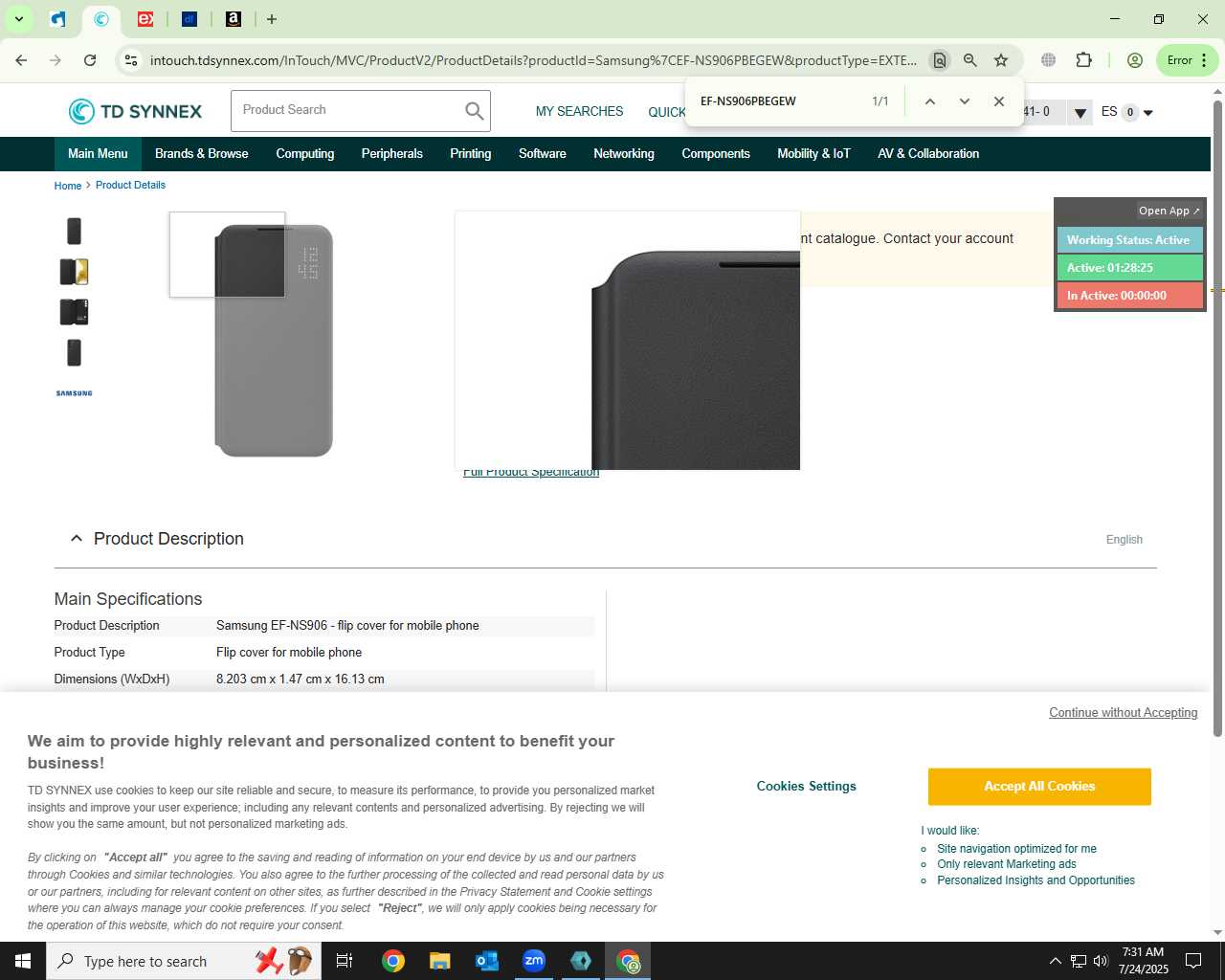Image resolution: width=1225 pixels, height=980 pixels.
Task: Show hidden system tray icons
Action: pyautogui.click(x=1056, y=961)
